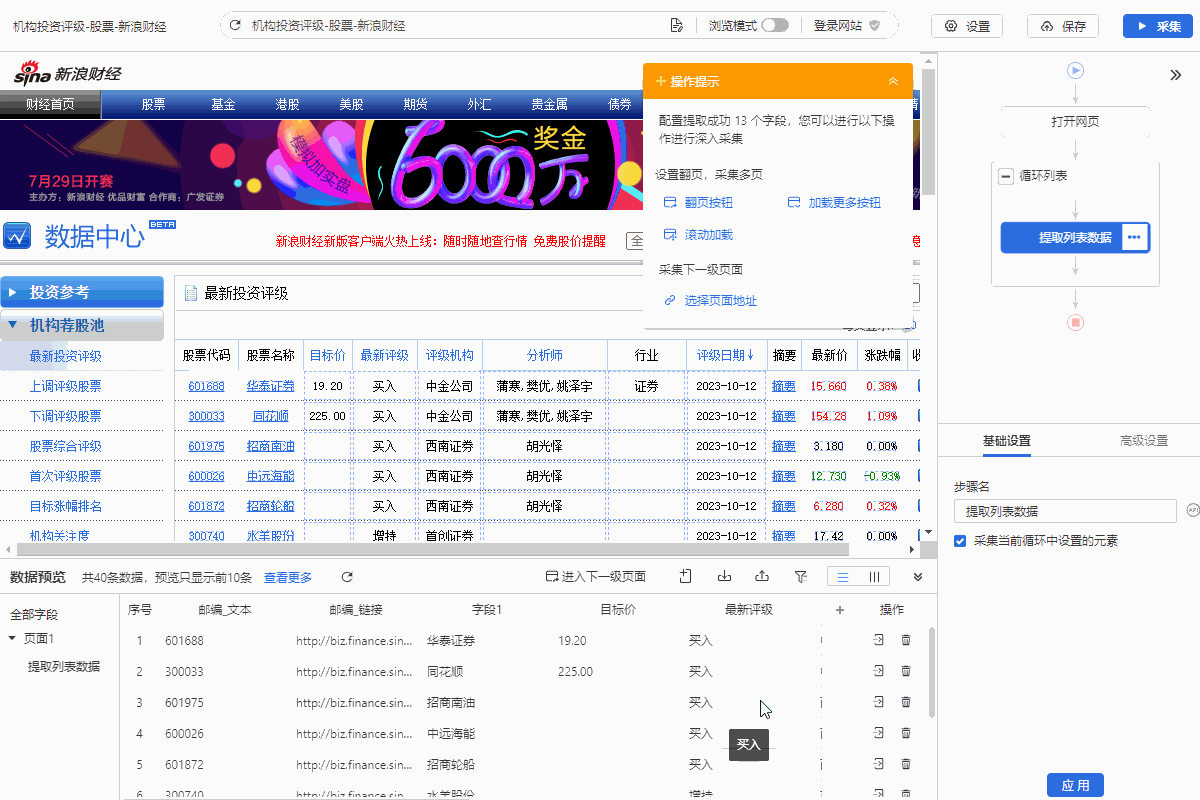1200x800 pixels.
Task: Select 提取列表数据 in the field tree
Action: [x=63, y=666]
